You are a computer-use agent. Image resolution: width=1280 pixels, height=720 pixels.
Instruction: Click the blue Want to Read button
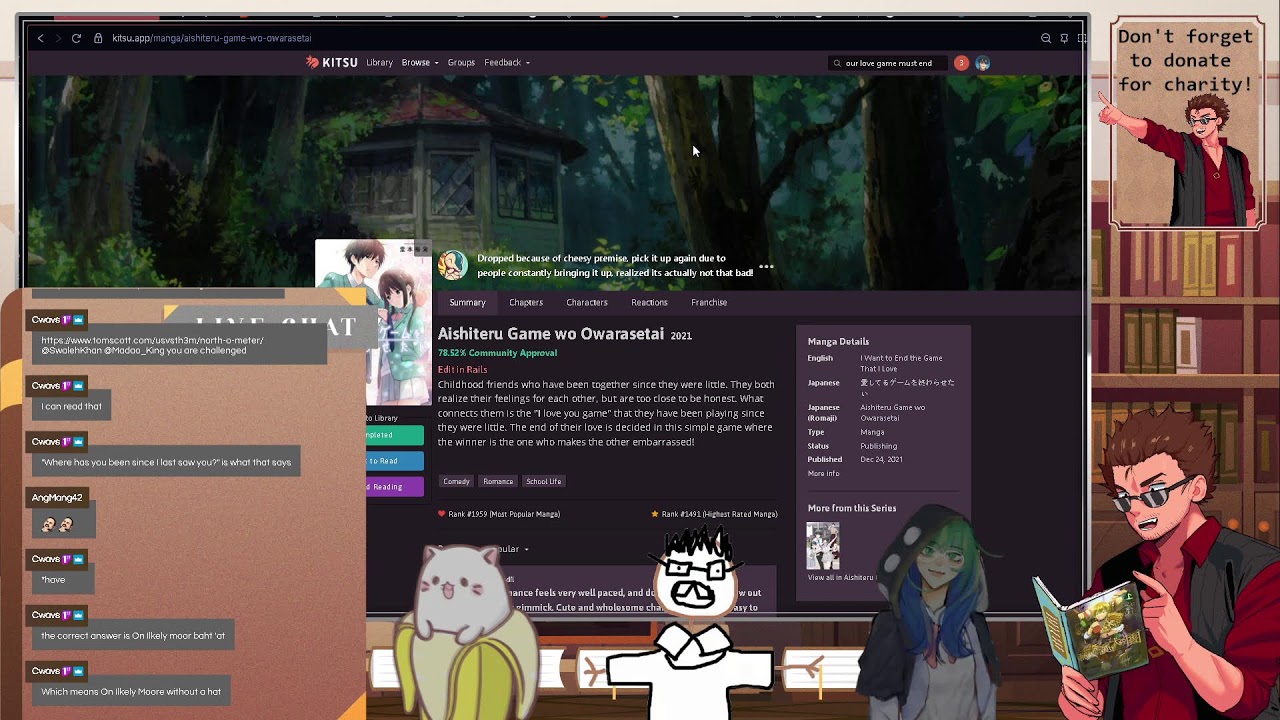pyautogui.click(x=395, y=461)
